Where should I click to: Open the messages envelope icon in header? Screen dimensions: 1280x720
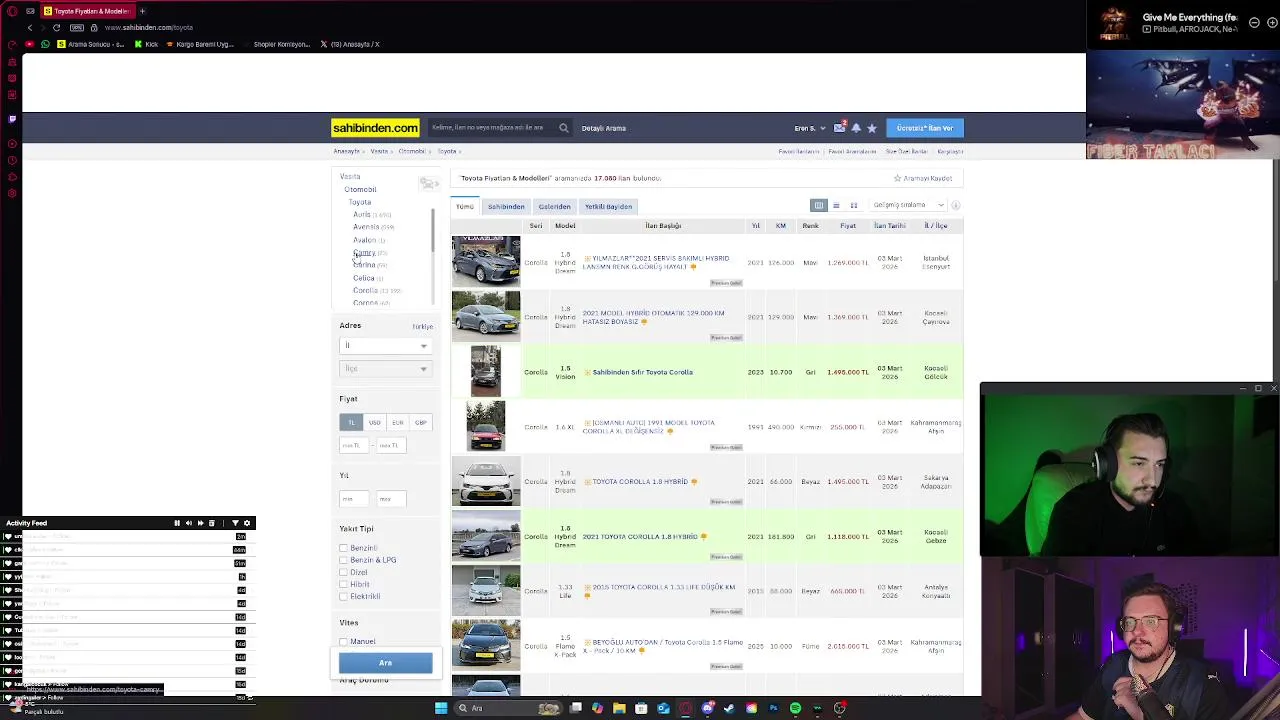839,128
